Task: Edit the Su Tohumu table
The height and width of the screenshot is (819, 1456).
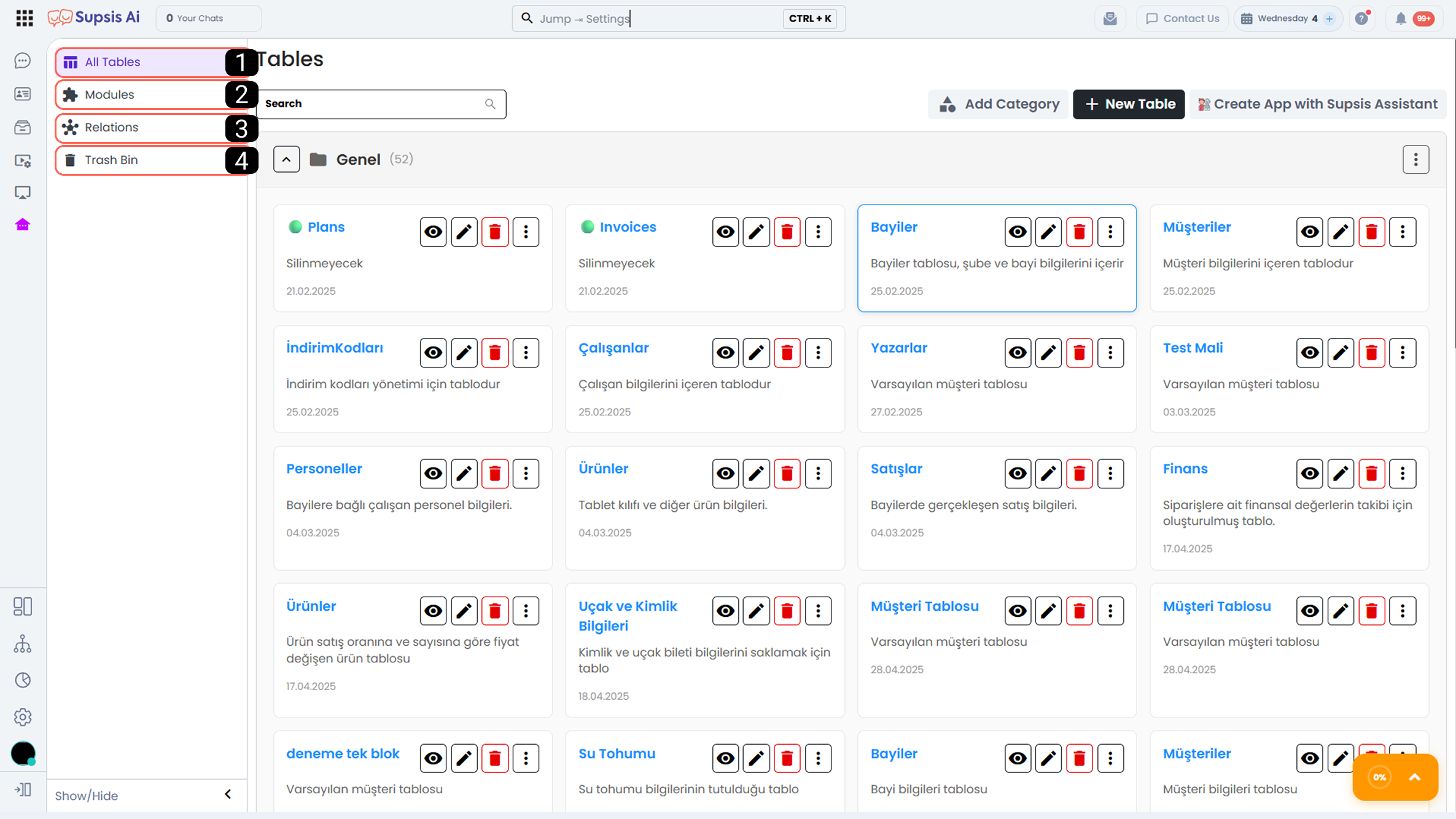Action: click(757, 758)
